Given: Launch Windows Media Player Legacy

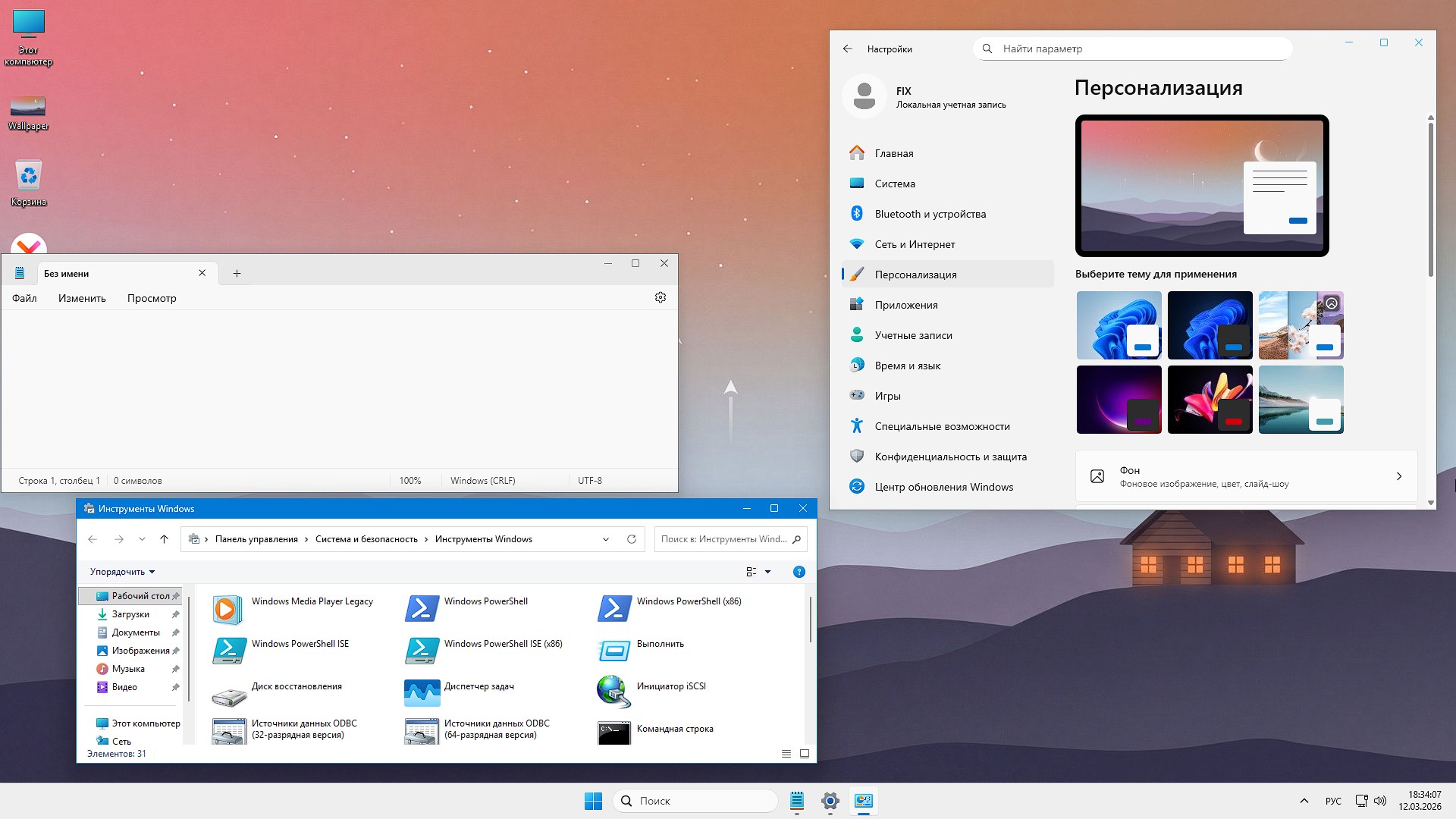Looking at the screenshot, I should [x=312, y=601].
